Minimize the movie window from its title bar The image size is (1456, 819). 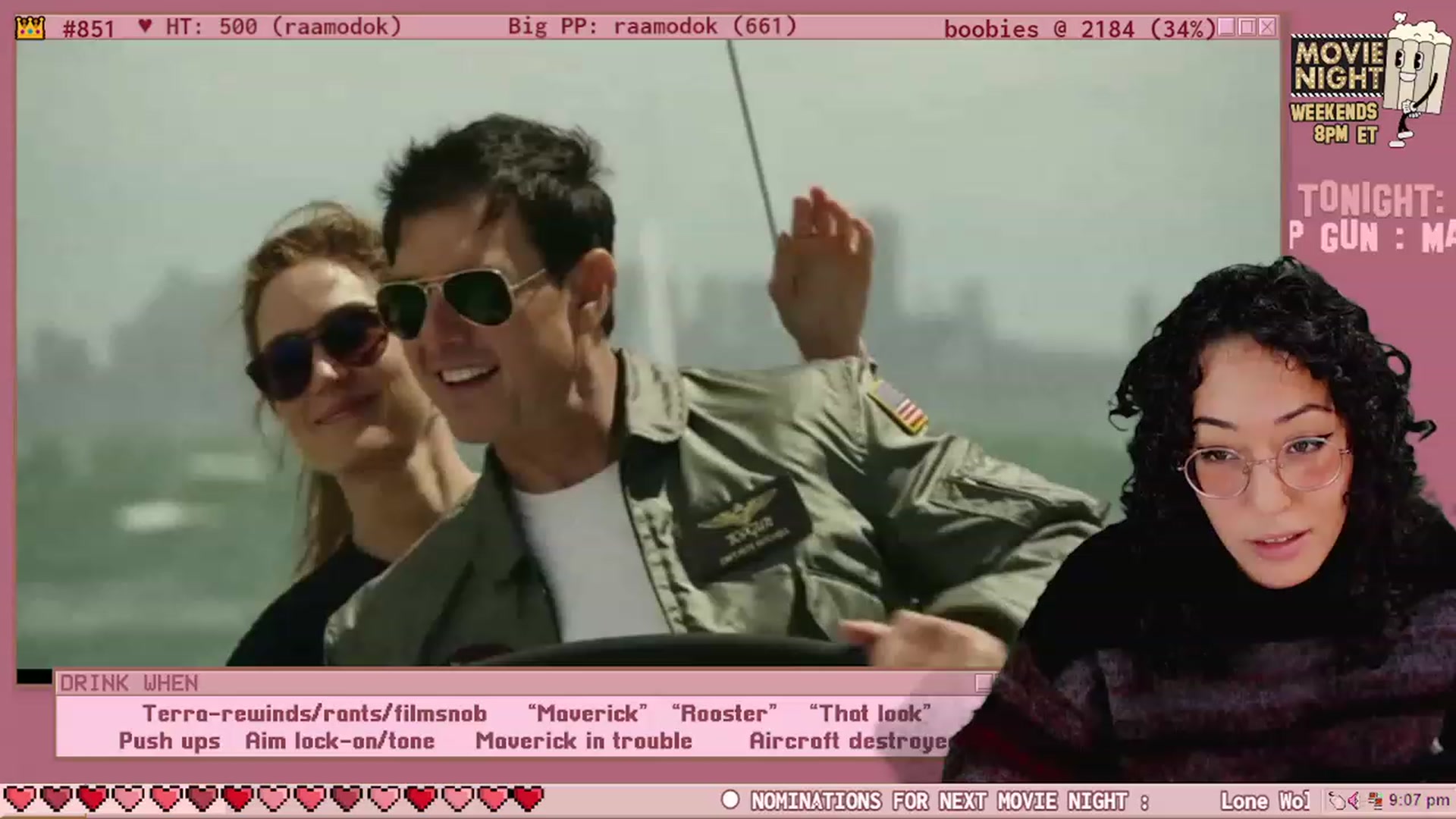[1226, 27]
